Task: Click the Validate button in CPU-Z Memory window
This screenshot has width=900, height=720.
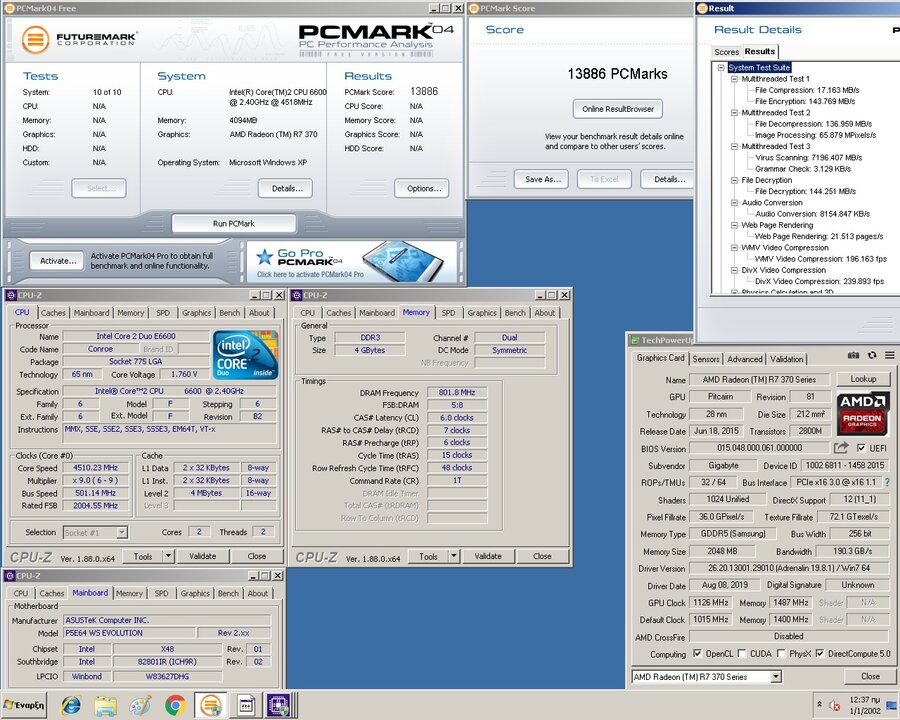Action: coord(488,556)
